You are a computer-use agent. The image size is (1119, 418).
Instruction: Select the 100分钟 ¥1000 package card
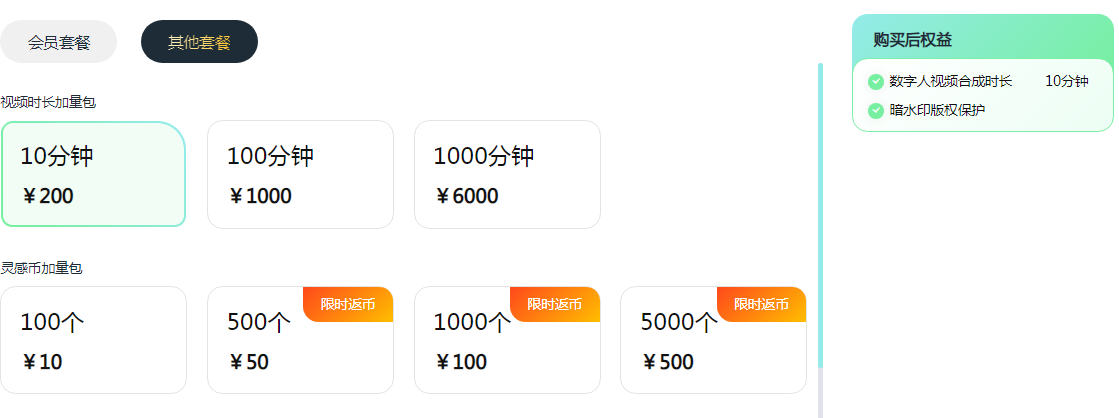pos(300,174)
